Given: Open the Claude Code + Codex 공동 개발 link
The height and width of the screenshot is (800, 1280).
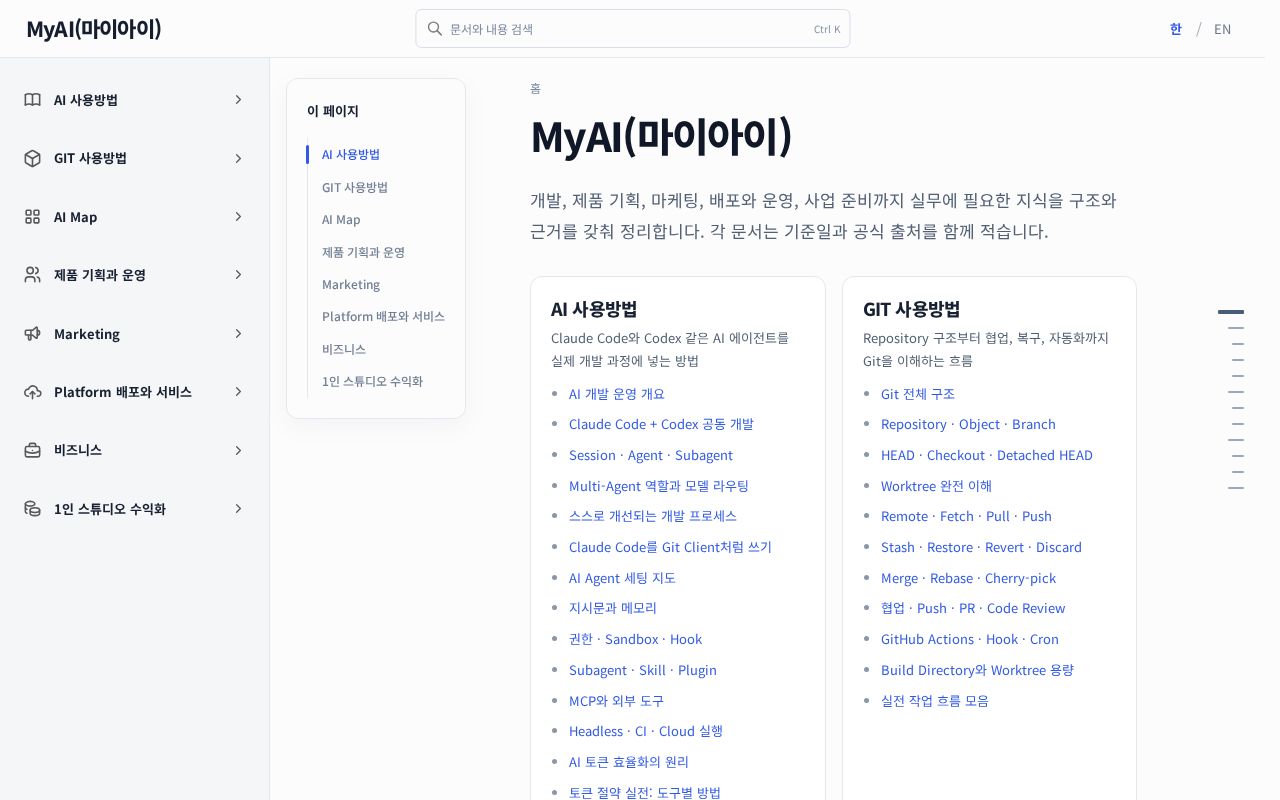Looking at the screenshot, I should click(x=661, y=424).
